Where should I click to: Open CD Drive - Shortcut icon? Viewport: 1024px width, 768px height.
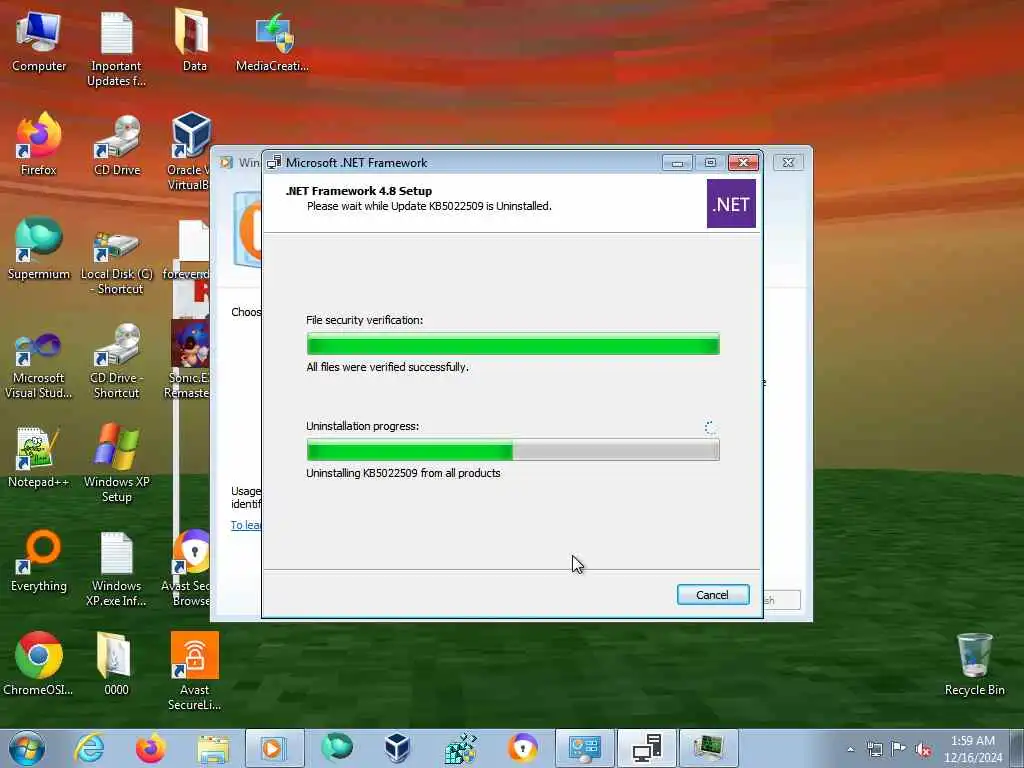coord(116,360)
